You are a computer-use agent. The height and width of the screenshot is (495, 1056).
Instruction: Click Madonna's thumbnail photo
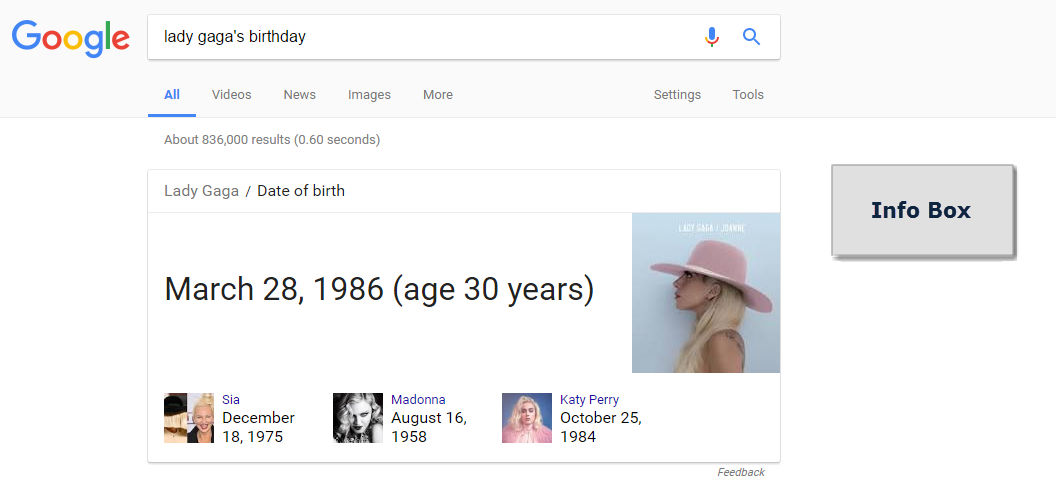358,418
